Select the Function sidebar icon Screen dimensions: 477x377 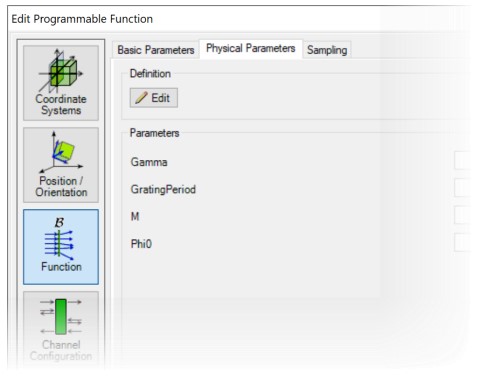tap(61, 247)
